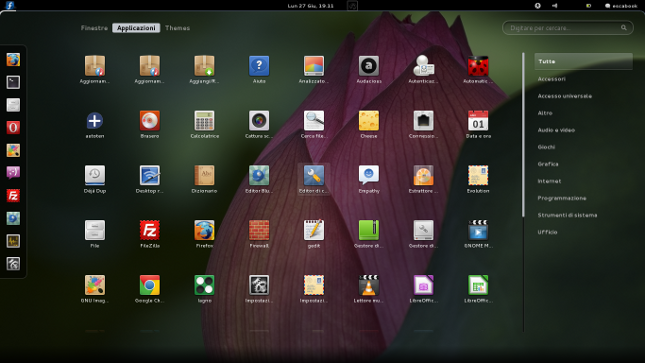Launch Google Chrome browser

[149, 285]
